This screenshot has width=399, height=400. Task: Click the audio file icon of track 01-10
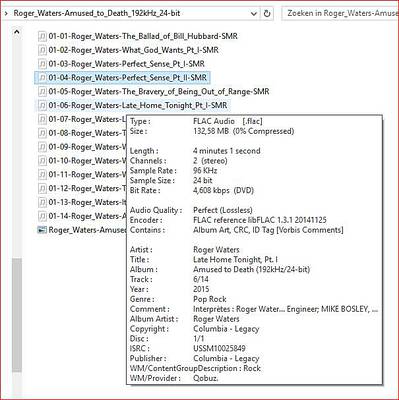pos(42,161)
